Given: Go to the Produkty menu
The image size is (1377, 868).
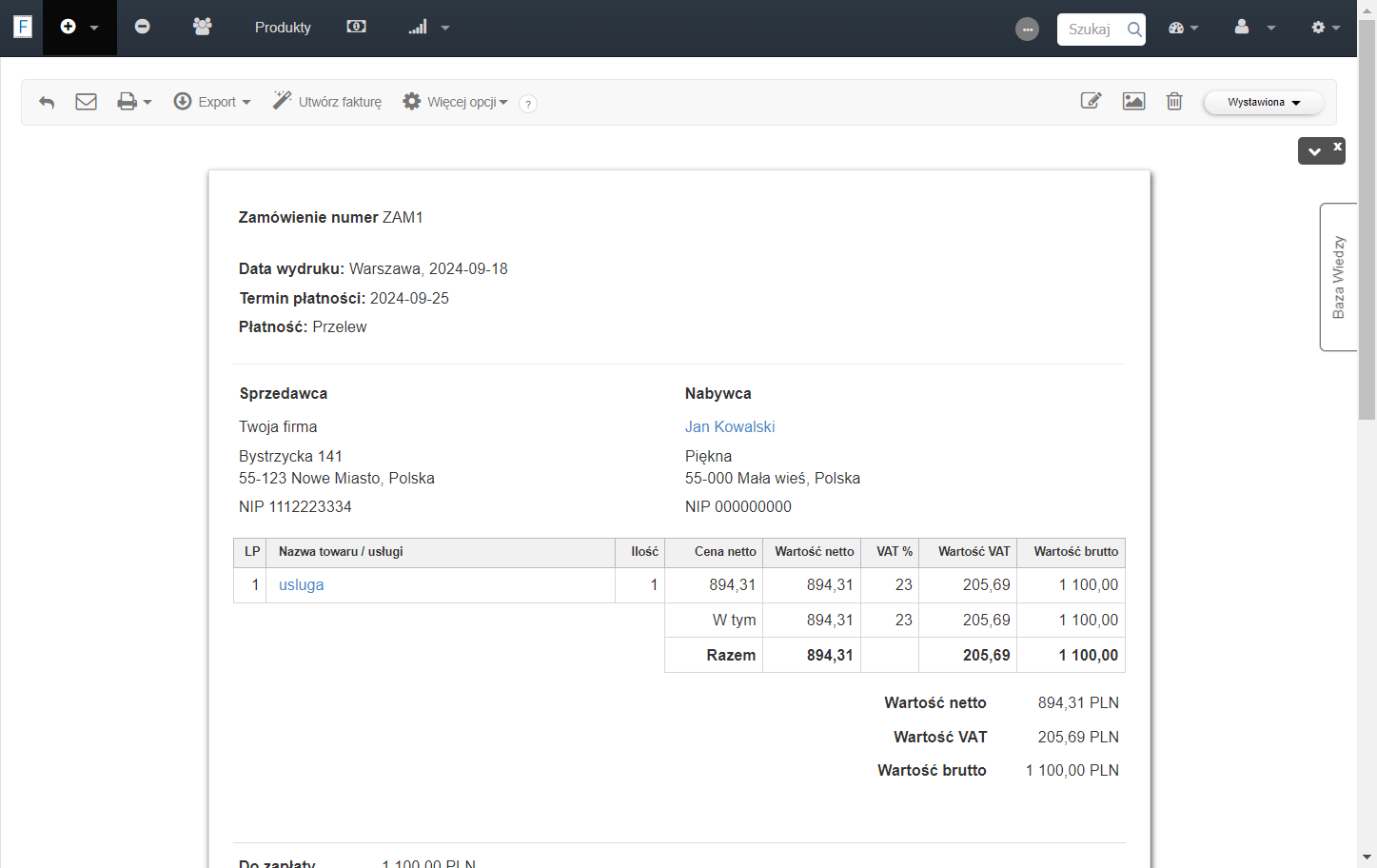Looking at the screenshot, I should pyautogui.click(x=283, y=28).
